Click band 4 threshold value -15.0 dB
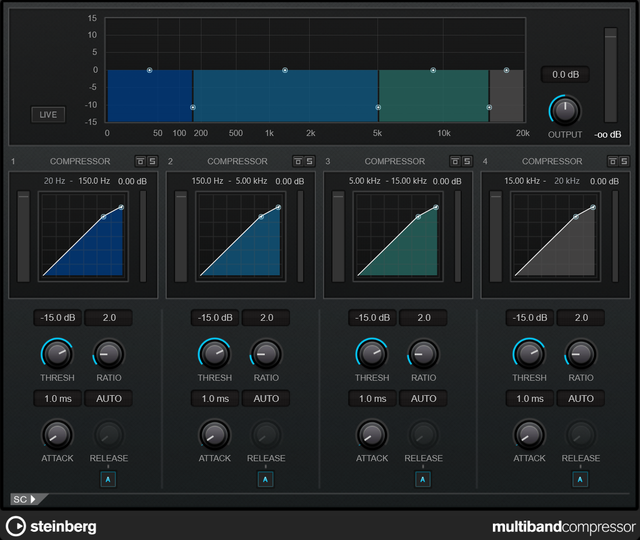The height and width of the screenshot is (540, 640). tap(530, 318)
